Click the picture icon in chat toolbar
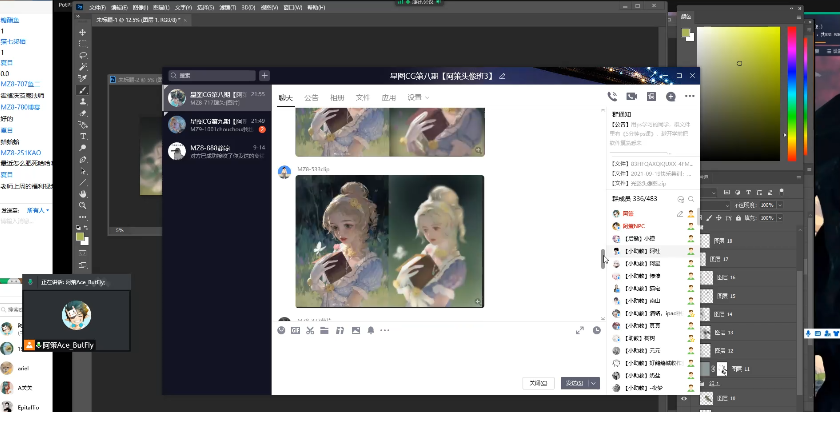 pos(356,331)
